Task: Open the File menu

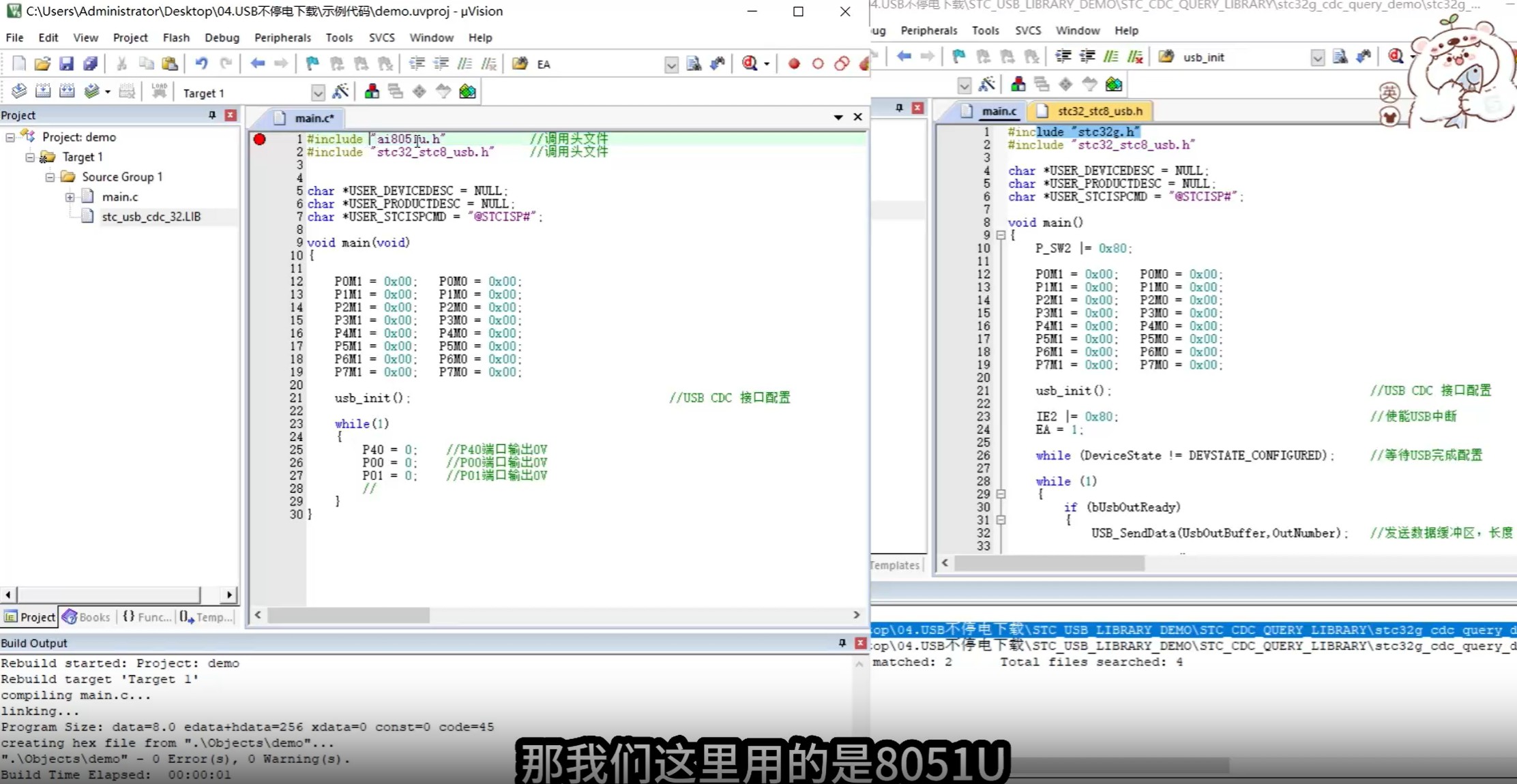Action: pos(14,37)
